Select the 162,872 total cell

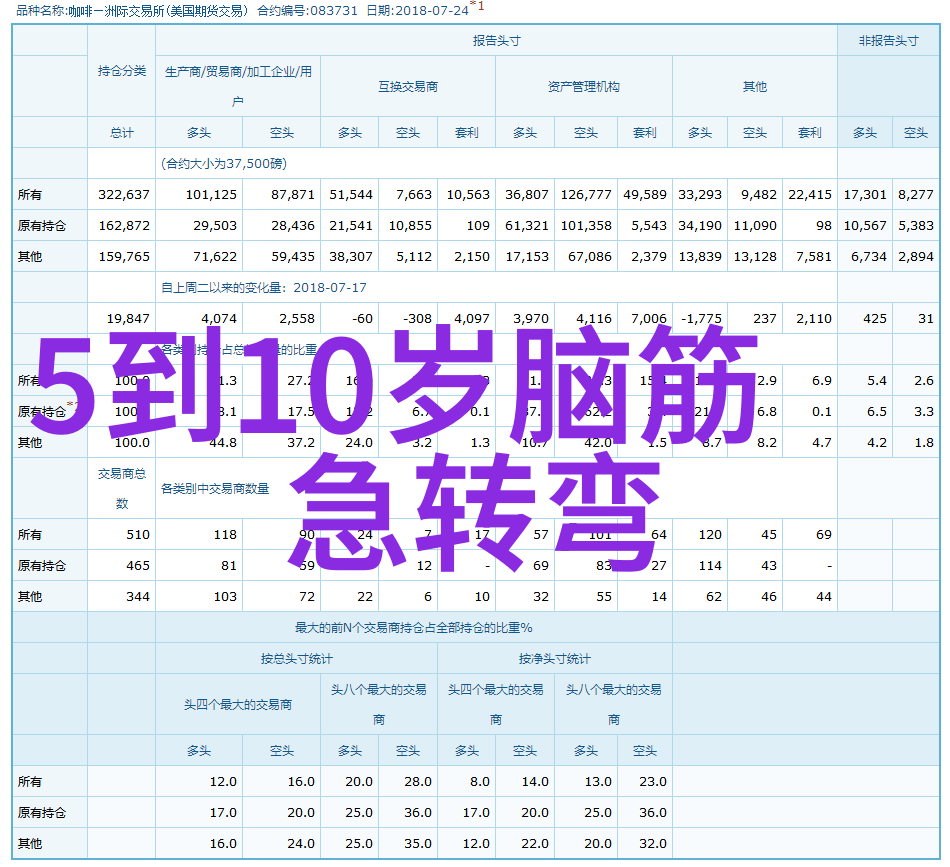pyautogui.click(x=124, y=226)
